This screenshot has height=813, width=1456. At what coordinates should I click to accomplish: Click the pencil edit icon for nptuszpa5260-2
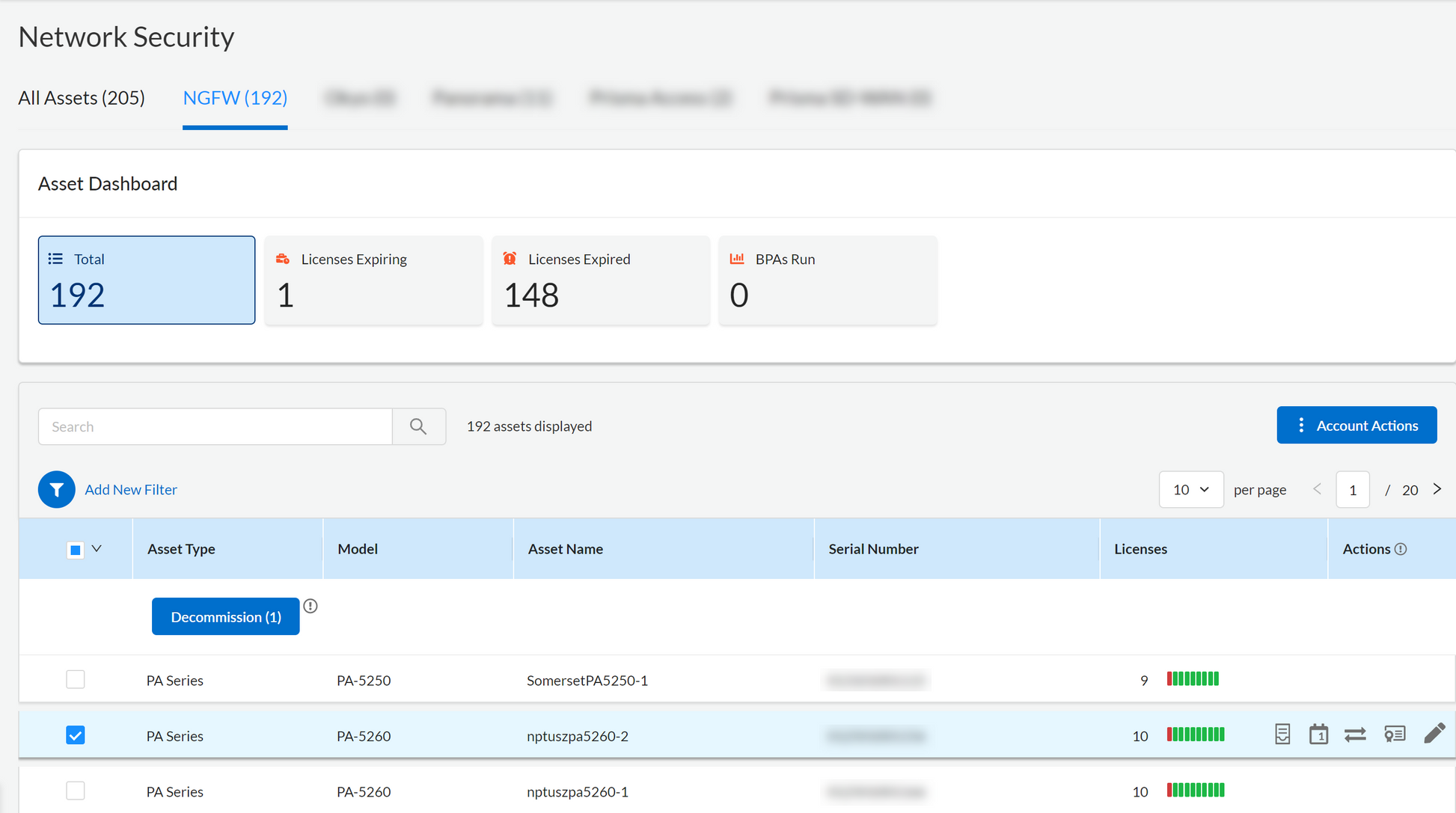(x=1434, y=734)
